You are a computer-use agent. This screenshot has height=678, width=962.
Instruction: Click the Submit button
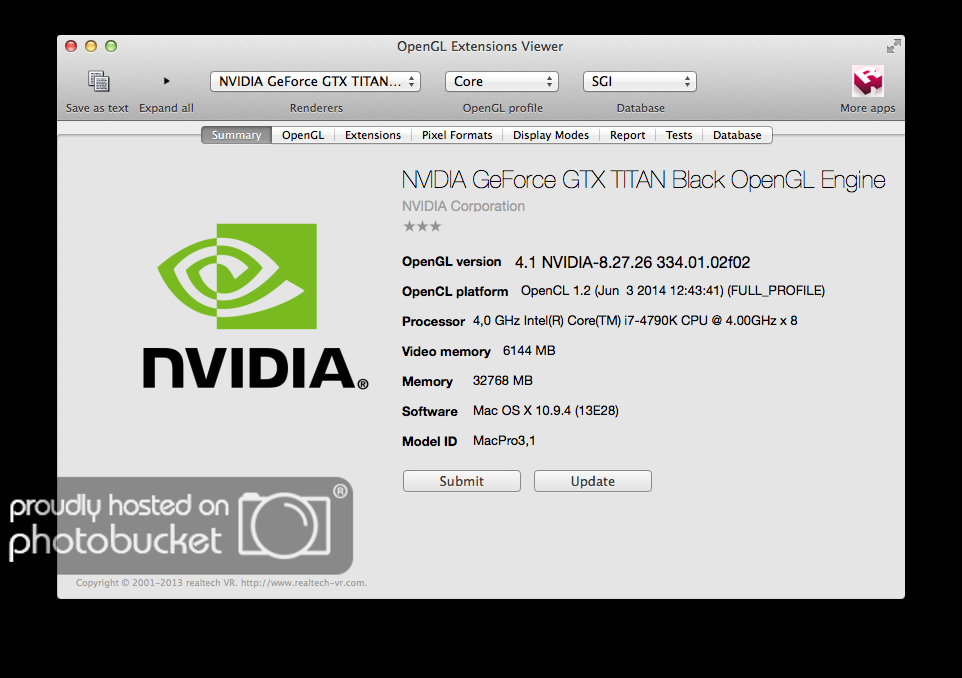pyautogui.click(x=461, y=481)
